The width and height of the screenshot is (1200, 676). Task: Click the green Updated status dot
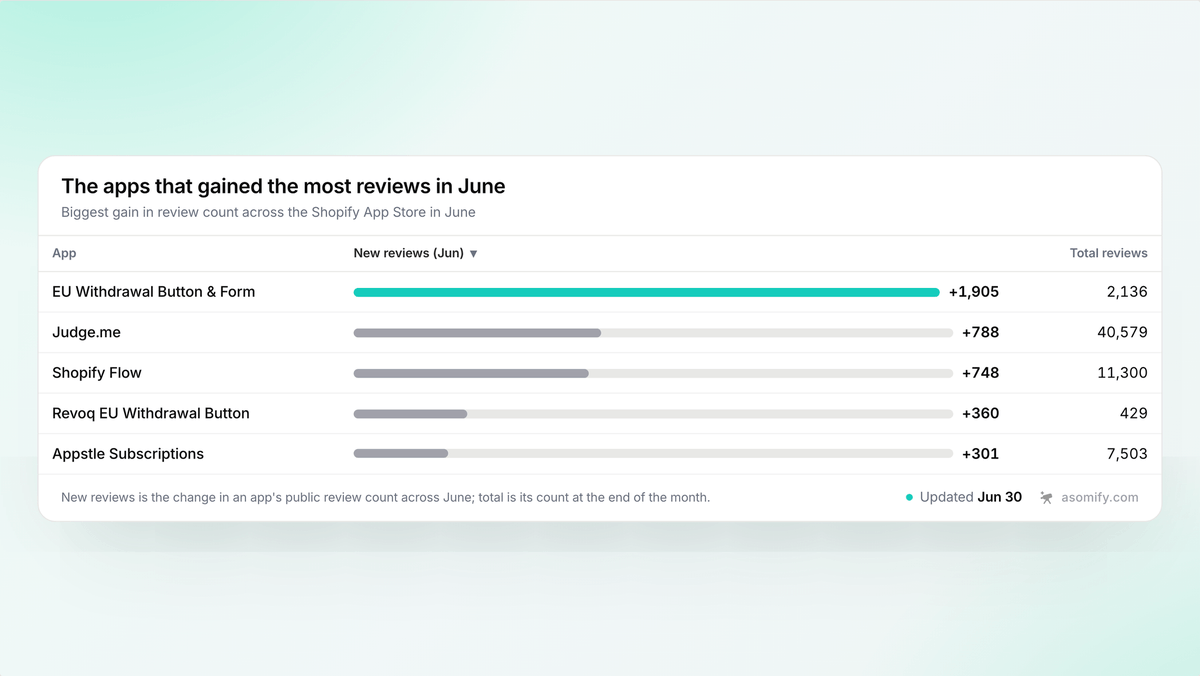[909, 497]
